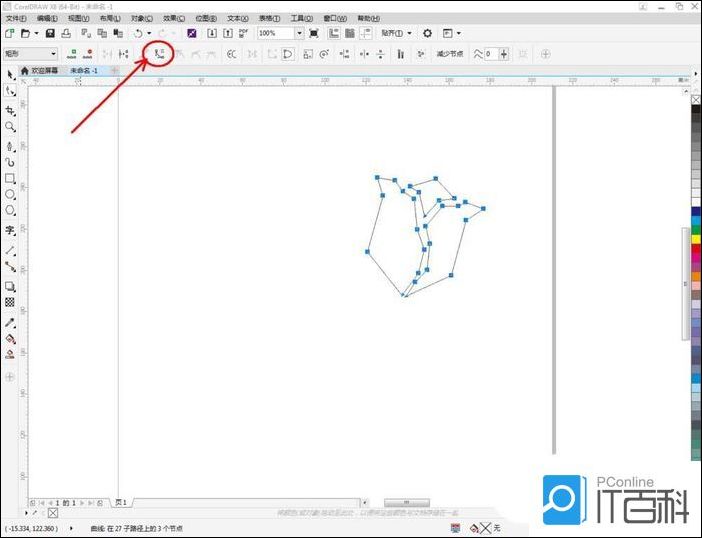Select the Drop Shadow tool
The width and height of the screenshot is (702, 538).
click(10, 286)
